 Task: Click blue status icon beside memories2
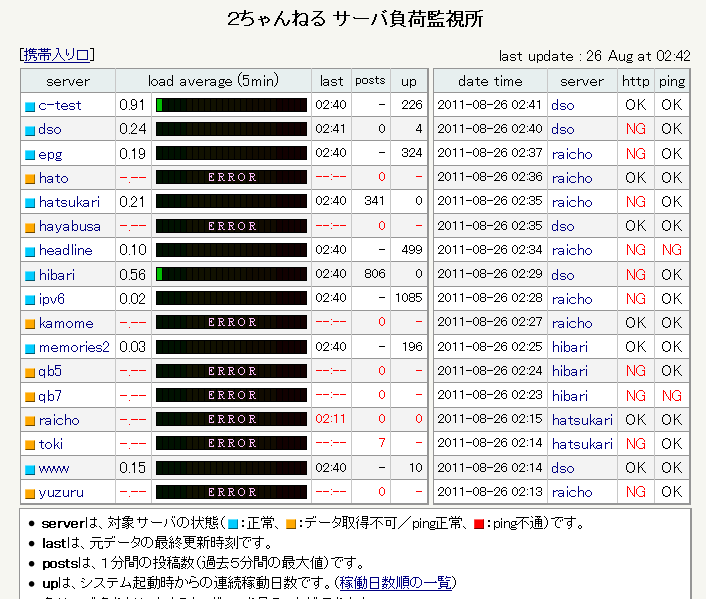click(30, 349)
